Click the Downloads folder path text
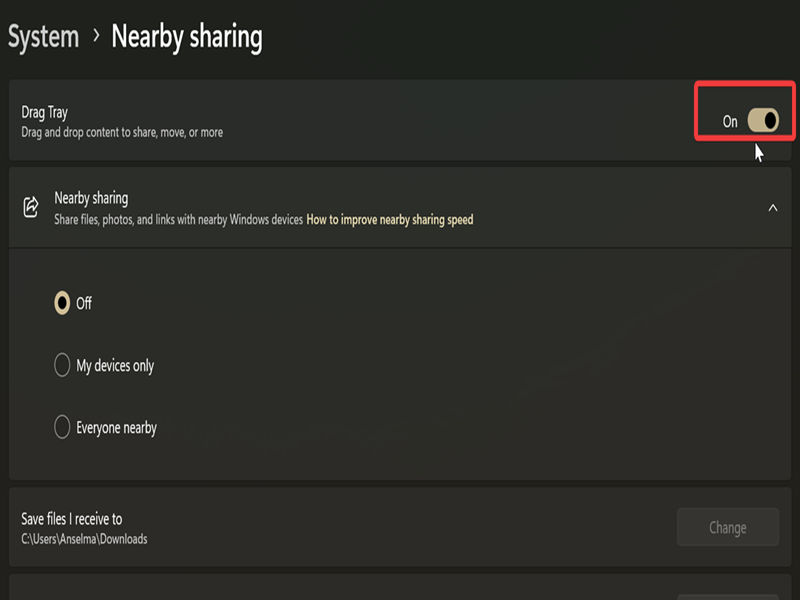This screenshot has height=600, width=800. [x=84, y=539]
